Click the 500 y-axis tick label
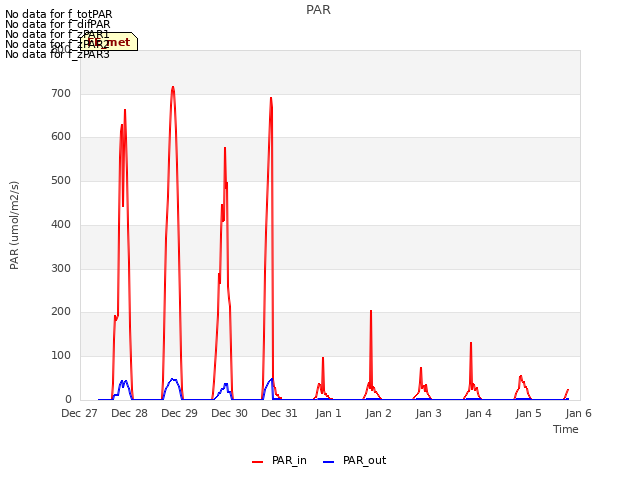This screenshot has height=480, width=640. (x=61, y=180)
